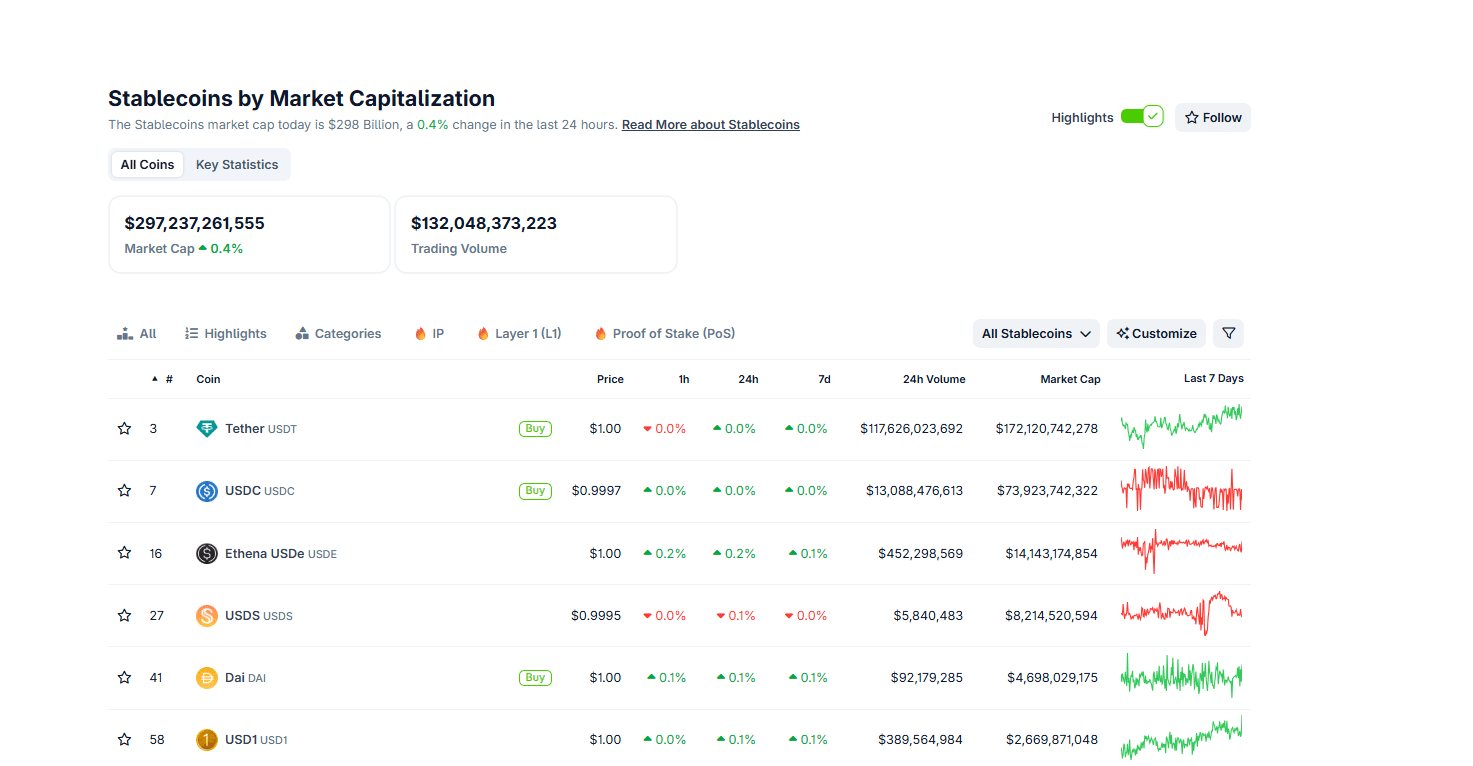The height and width of the screenshot is (766, 1473).
Task: Open the Categories tab
Action: pyautogui.click(x=338, y=334)
